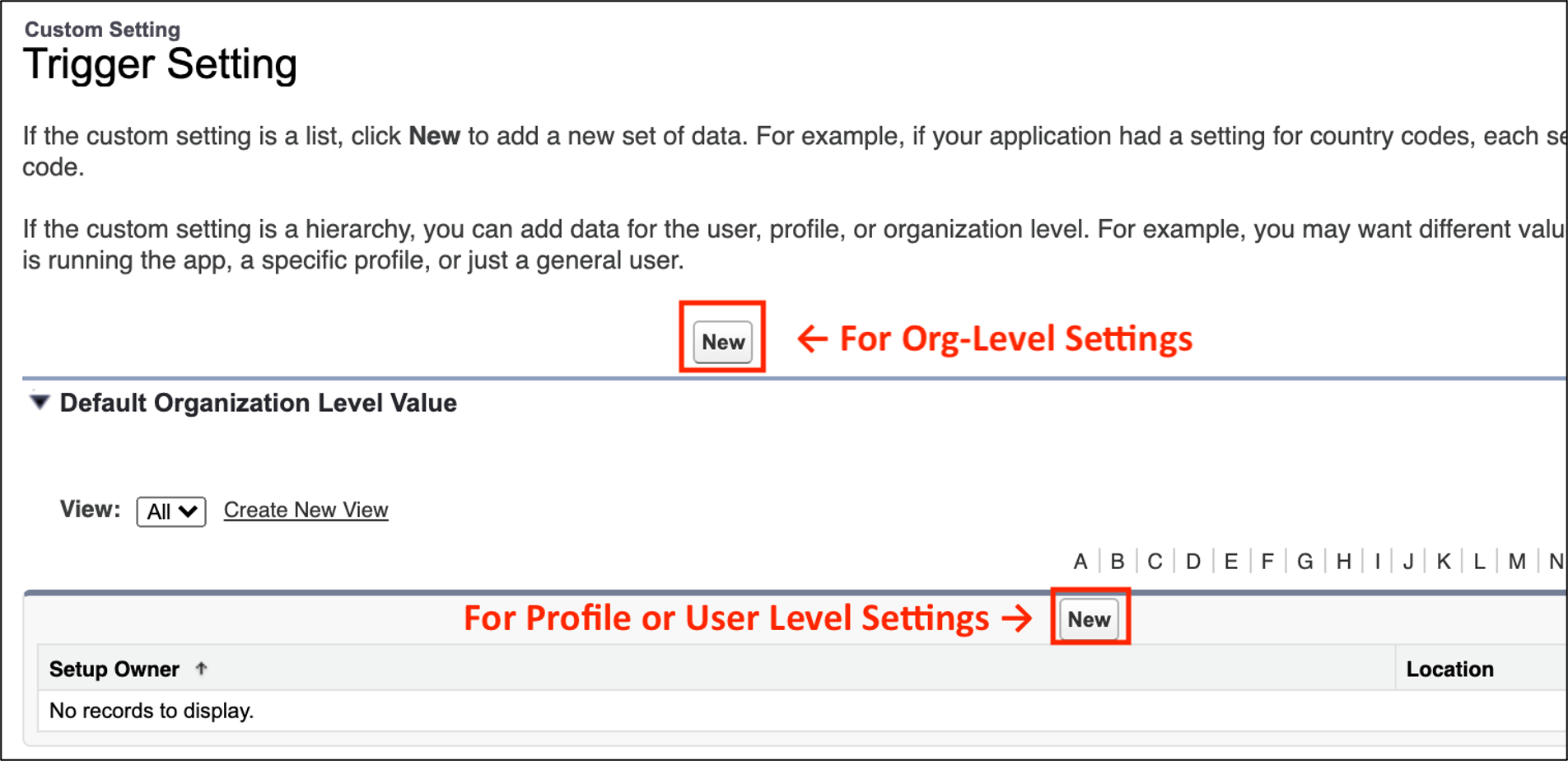1568x761 pixels.
Task: Filter records by letter A
Action: pyautogui.click(x=1080, y=562)
